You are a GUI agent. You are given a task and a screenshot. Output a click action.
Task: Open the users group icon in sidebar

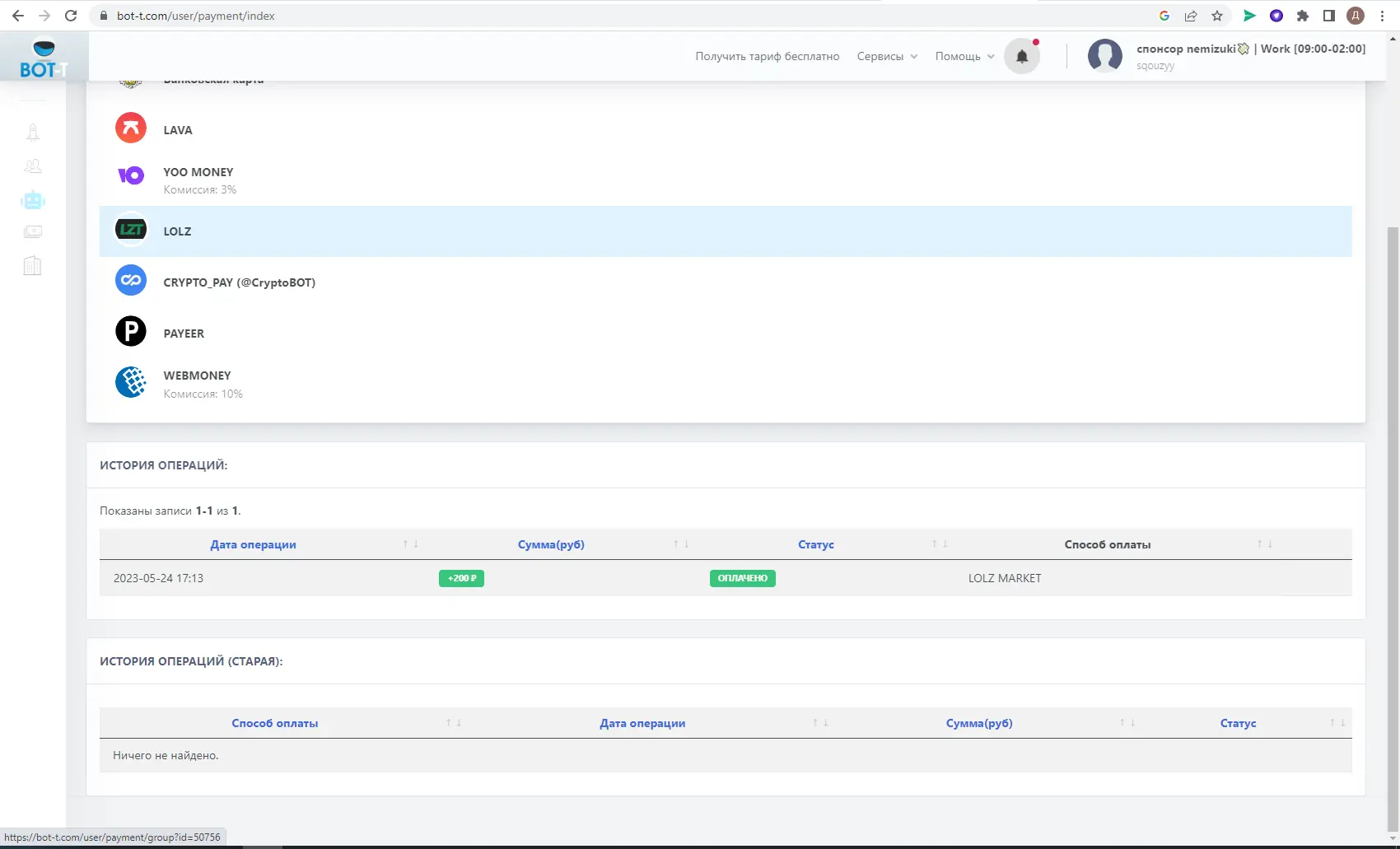tap(33, 166)
